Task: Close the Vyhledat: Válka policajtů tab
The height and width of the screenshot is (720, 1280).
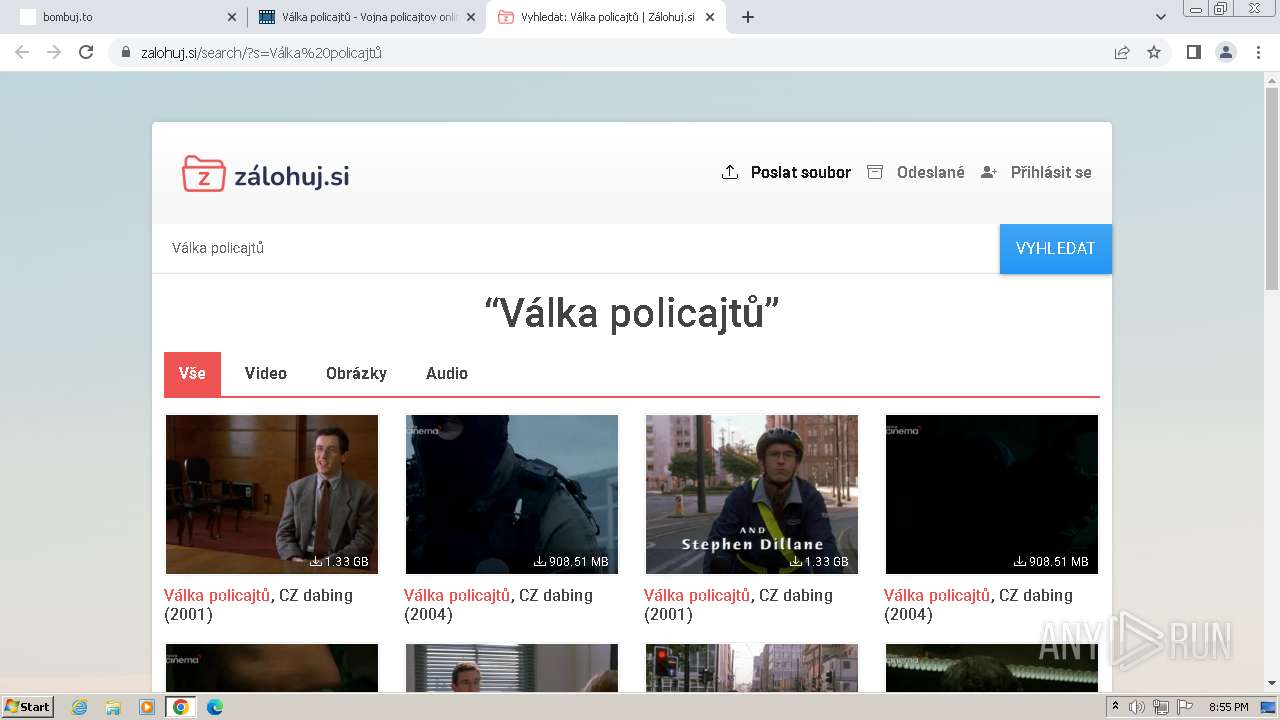Action: tap(710, 17)
